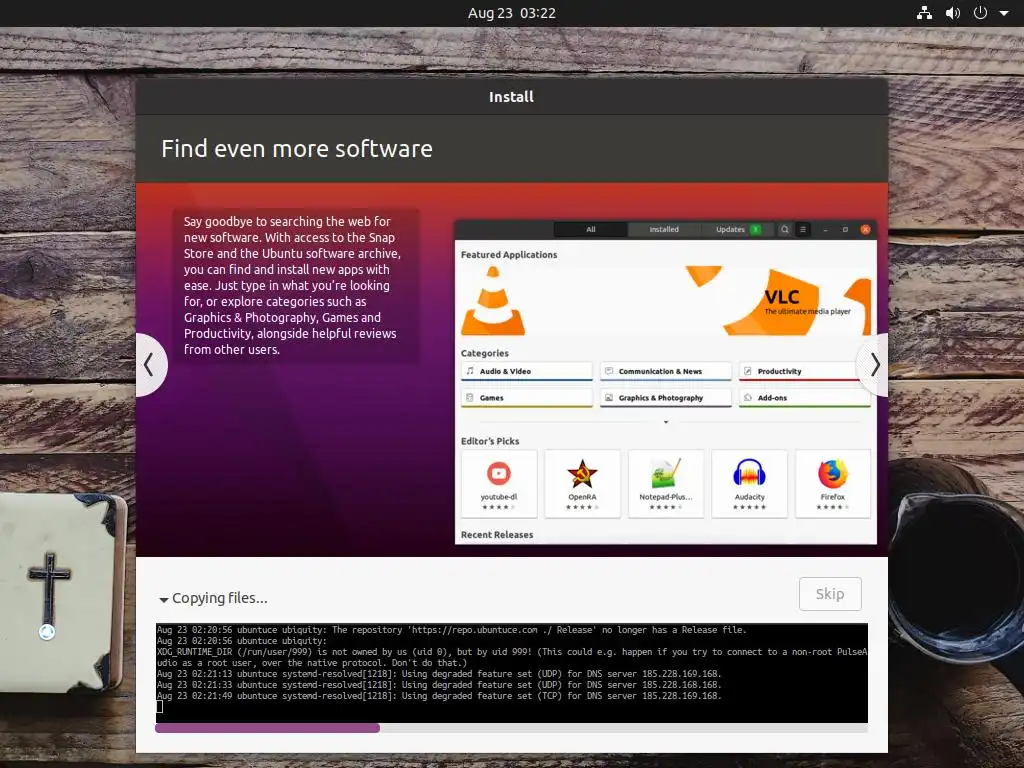Click the picture icon beside Graphics & Photography
This screenshot has width=1024, height=768.
(609, 398)
